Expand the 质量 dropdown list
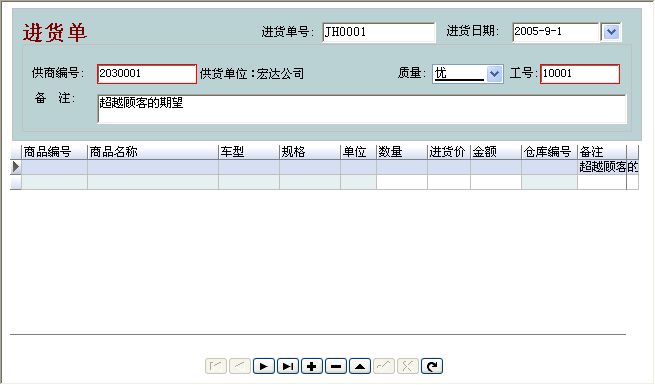This screenshot has height=385, width=655. click(x=494, y=74)
